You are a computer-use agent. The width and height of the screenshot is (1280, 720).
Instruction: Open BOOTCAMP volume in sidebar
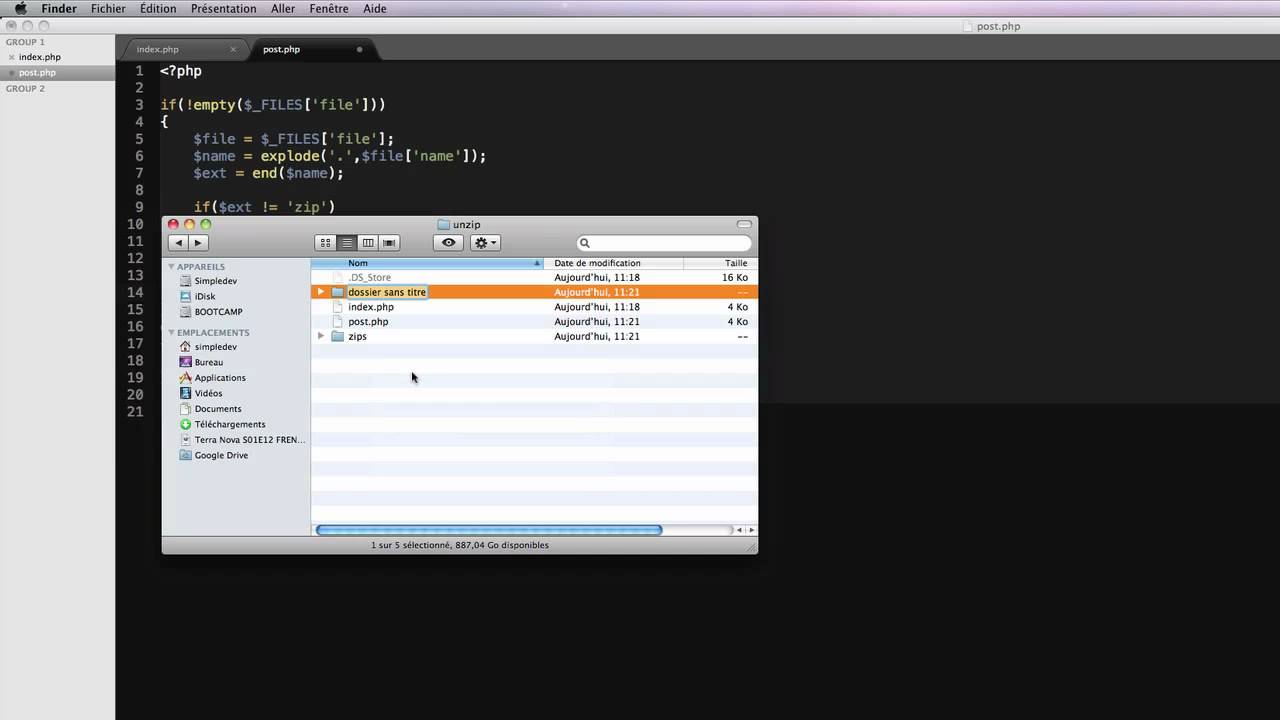pyautogui.click(x=218, y=312)
